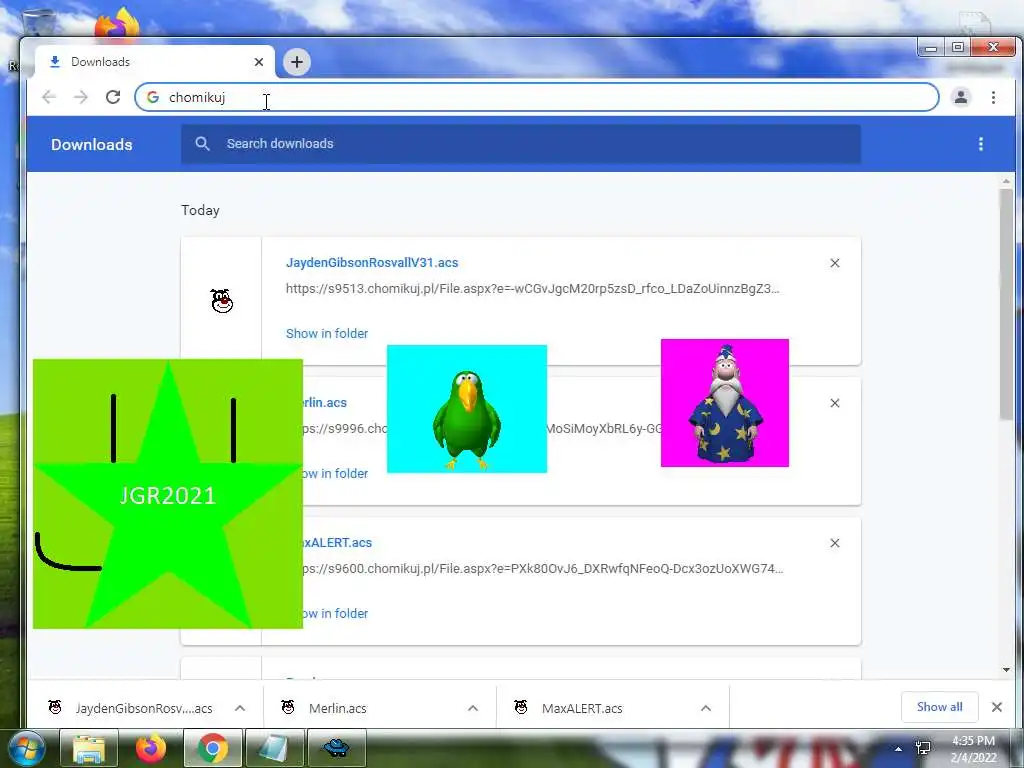
Task: Click the Today section heading
Action: [200, 210]
